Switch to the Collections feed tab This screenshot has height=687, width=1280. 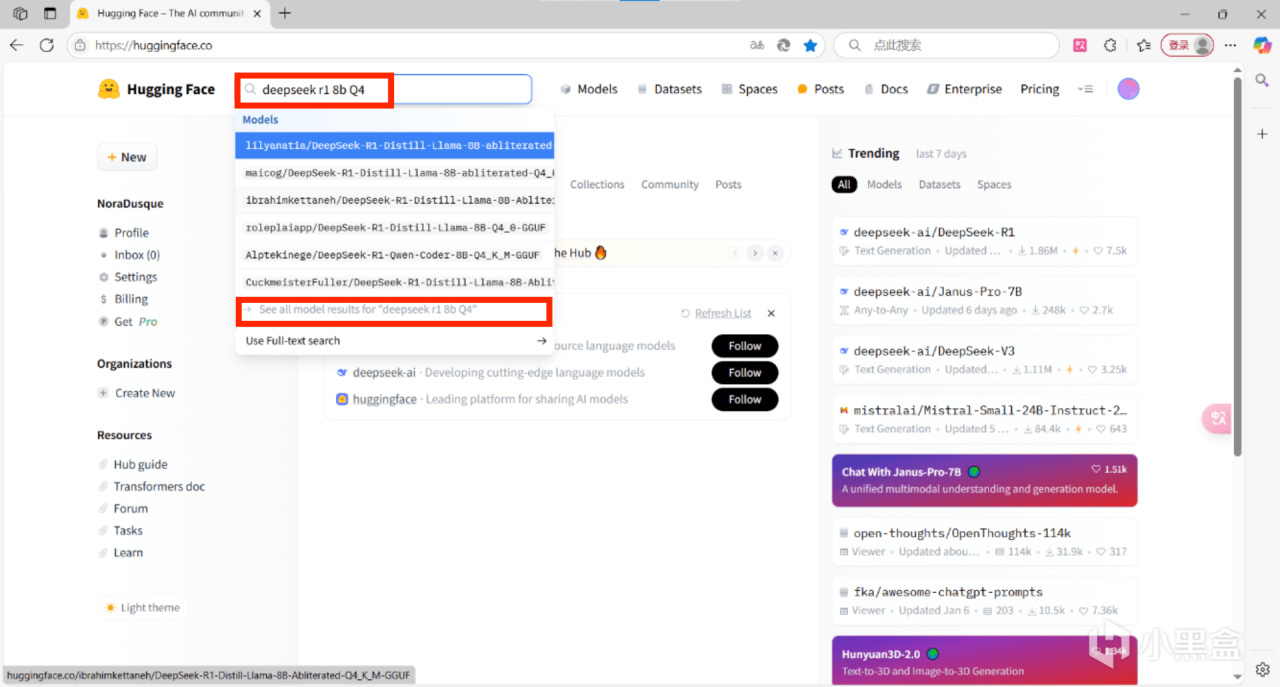point(597,185)
